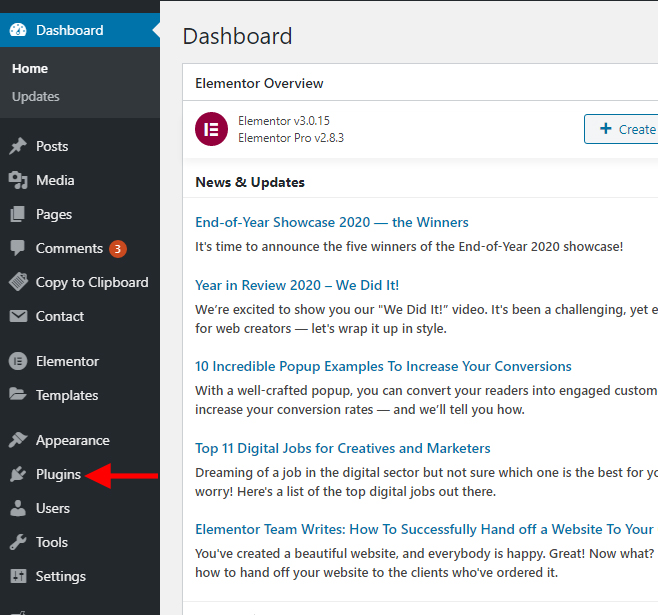Click the News & Updates heading
This screenshot has height=615, width=658.
coord(250,182)
